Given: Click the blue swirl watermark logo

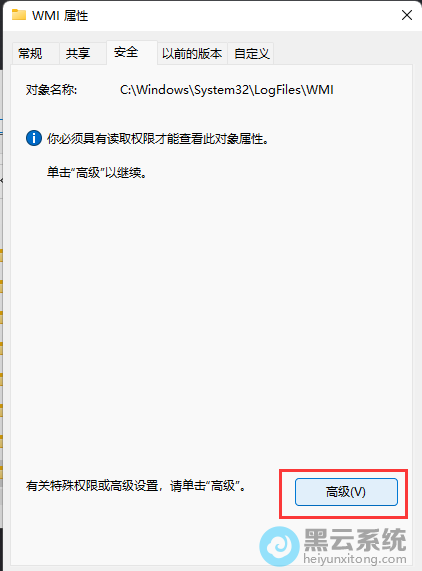Looking at the screenshot, I should point(279,546).
